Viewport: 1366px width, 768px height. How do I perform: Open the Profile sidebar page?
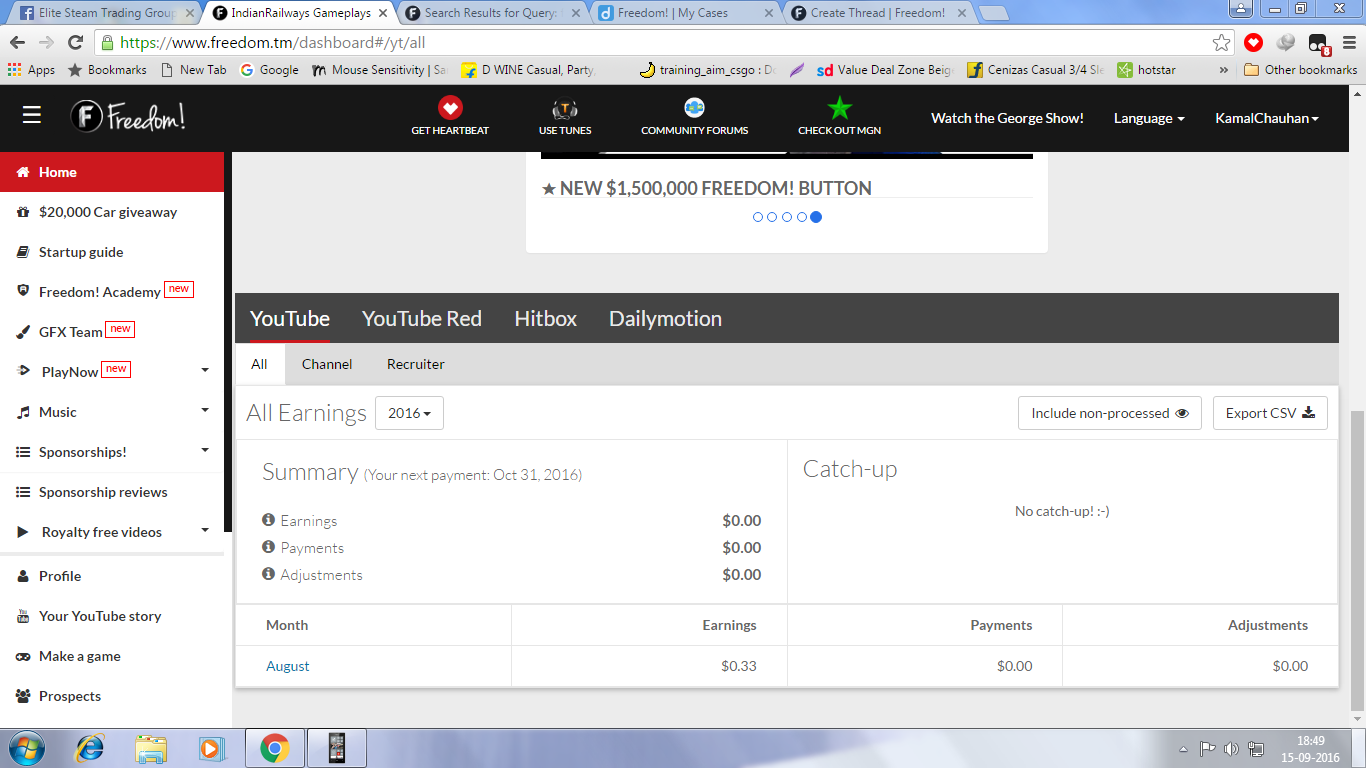60,576
